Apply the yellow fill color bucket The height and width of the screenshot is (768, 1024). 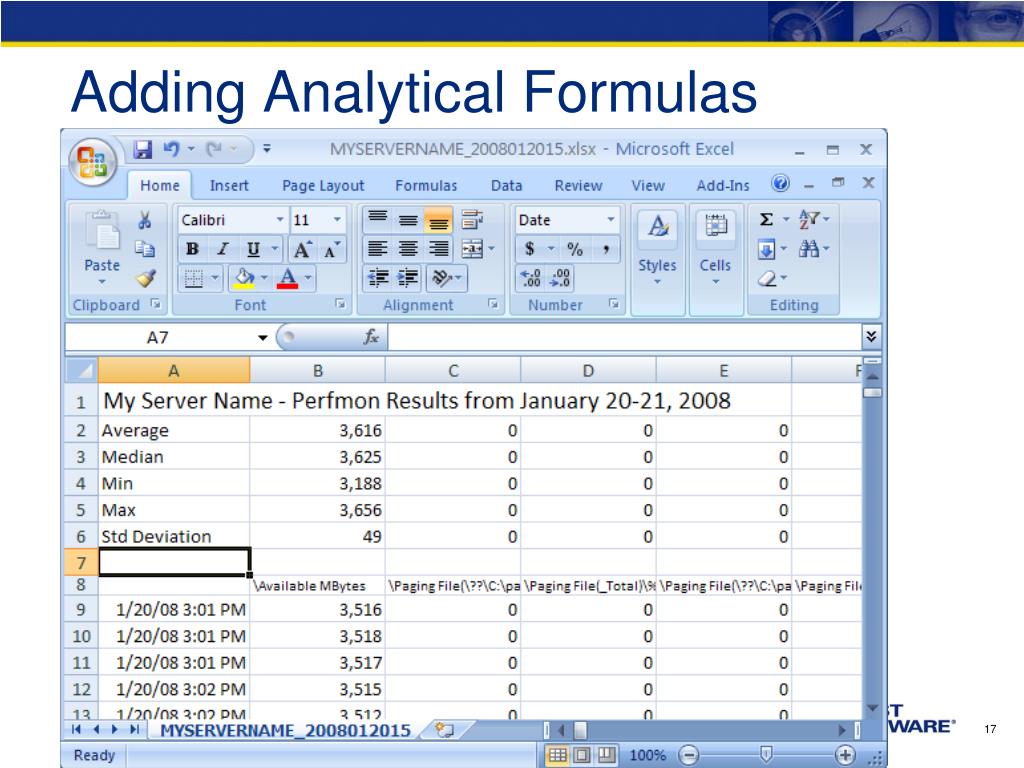[x=244, y=279]
